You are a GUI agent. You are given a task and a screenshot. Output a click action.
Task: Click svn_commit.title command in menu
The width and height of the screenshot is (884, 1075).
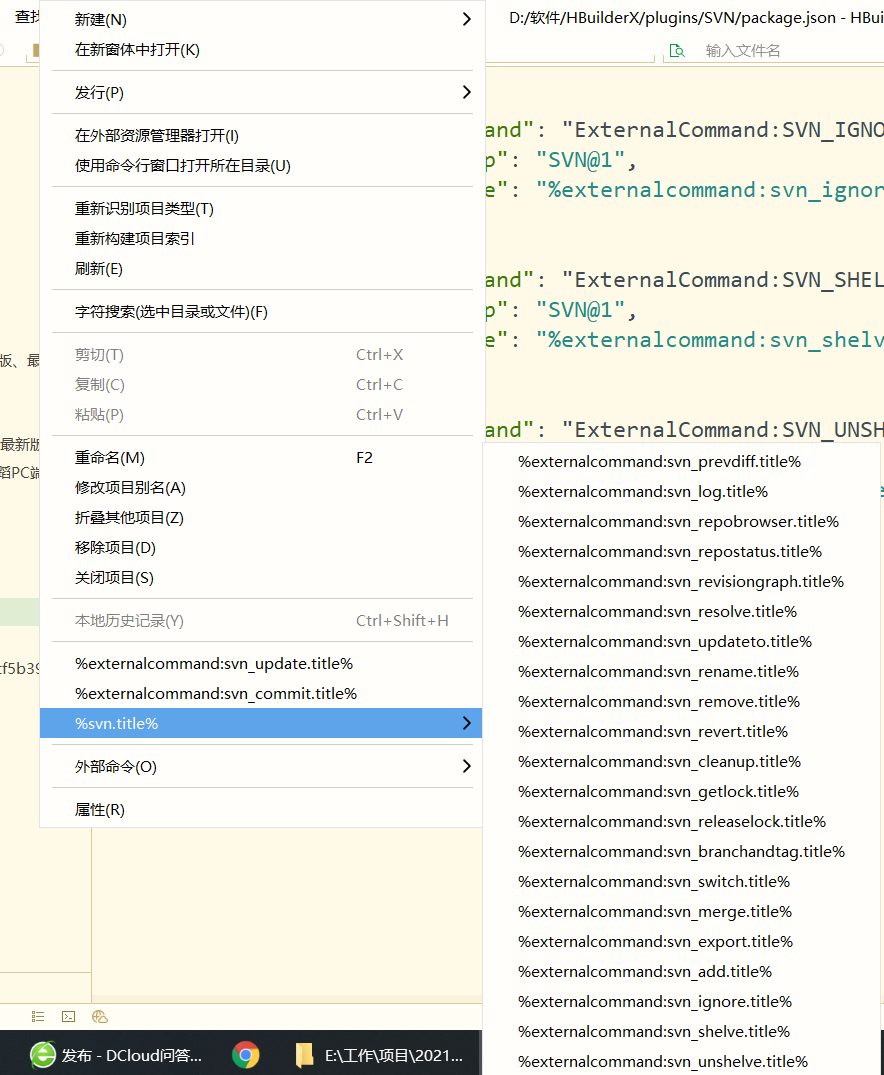pyautogui.click(x=216, y=694)
